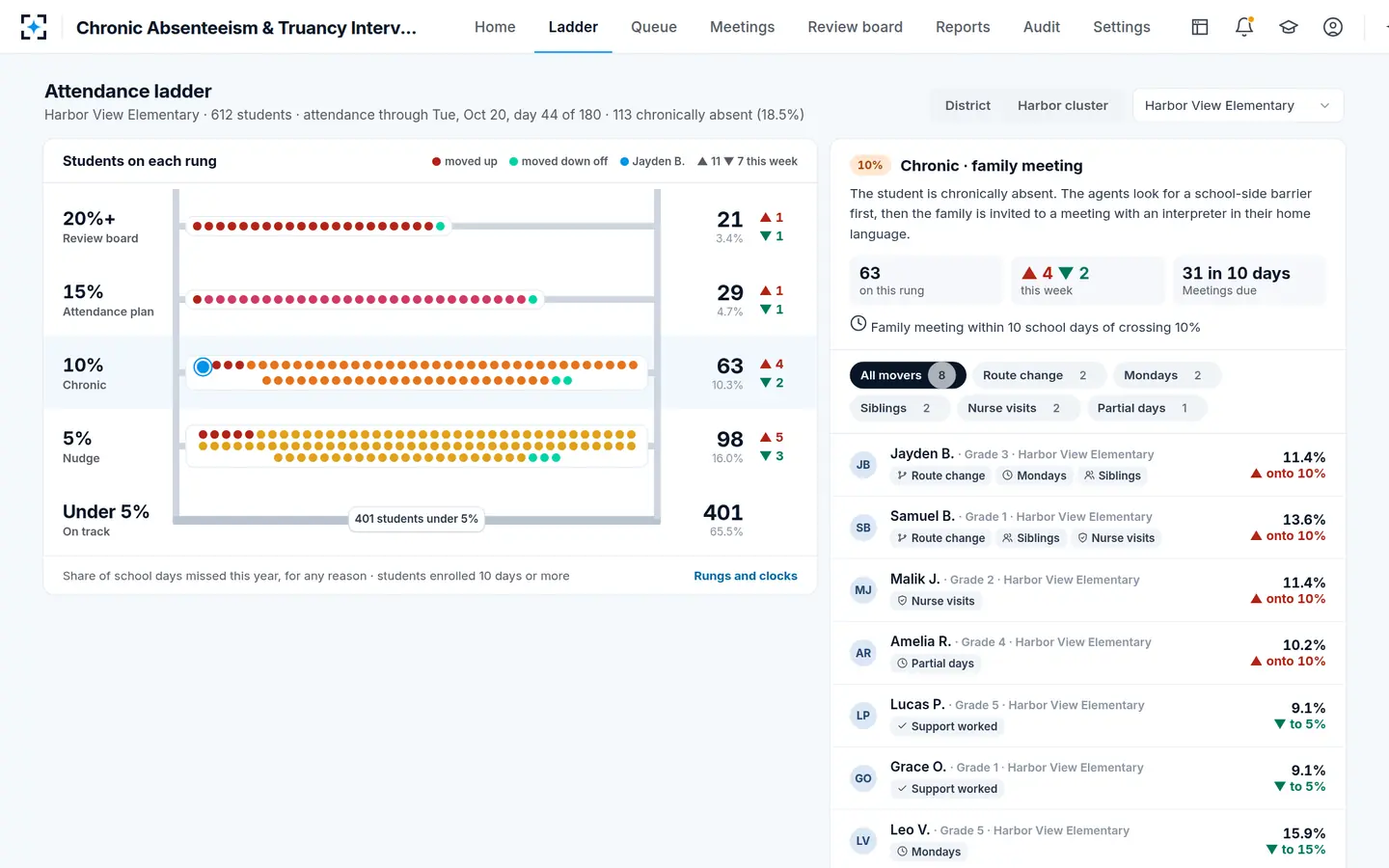The height and width of the screenshot is (868, 1389).
Task: Click Jayden B.'s Siblings tag
Action: pos(1113,475)
